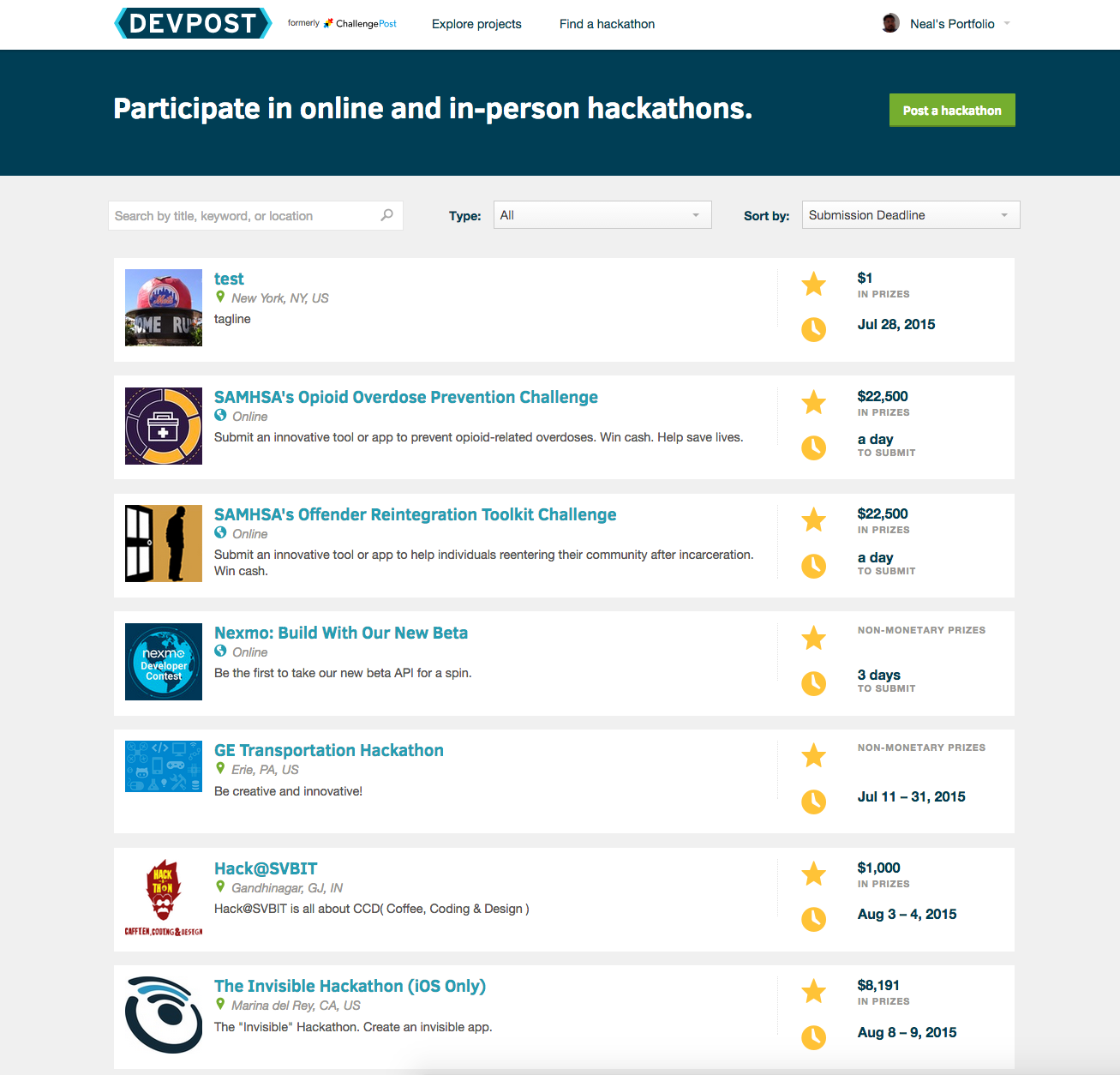Screen dimensions: 1120x1075
Task: Click the Marina del Rey, CA, US location
Action: click(296, 1006)
